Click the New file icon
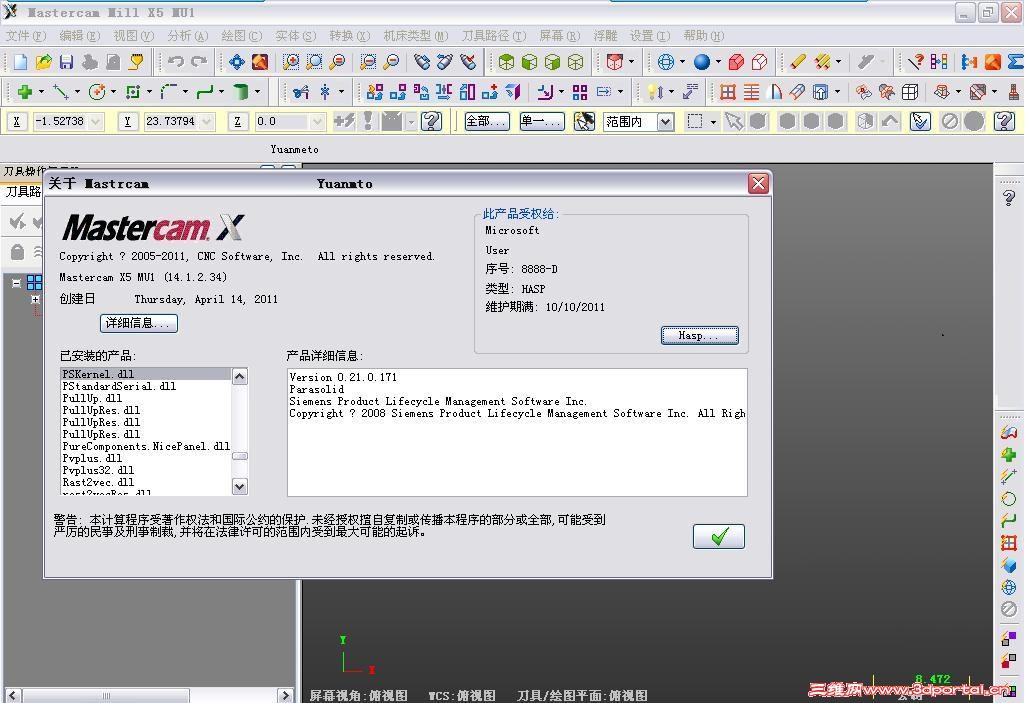The height and width of the screenshot is (703, 1029). tap(20, 62)
